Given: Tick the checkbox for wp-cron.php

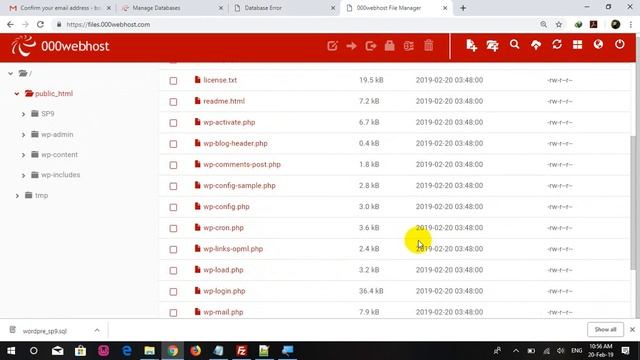Looking at the screenshot, I should (x=173, y=229).
